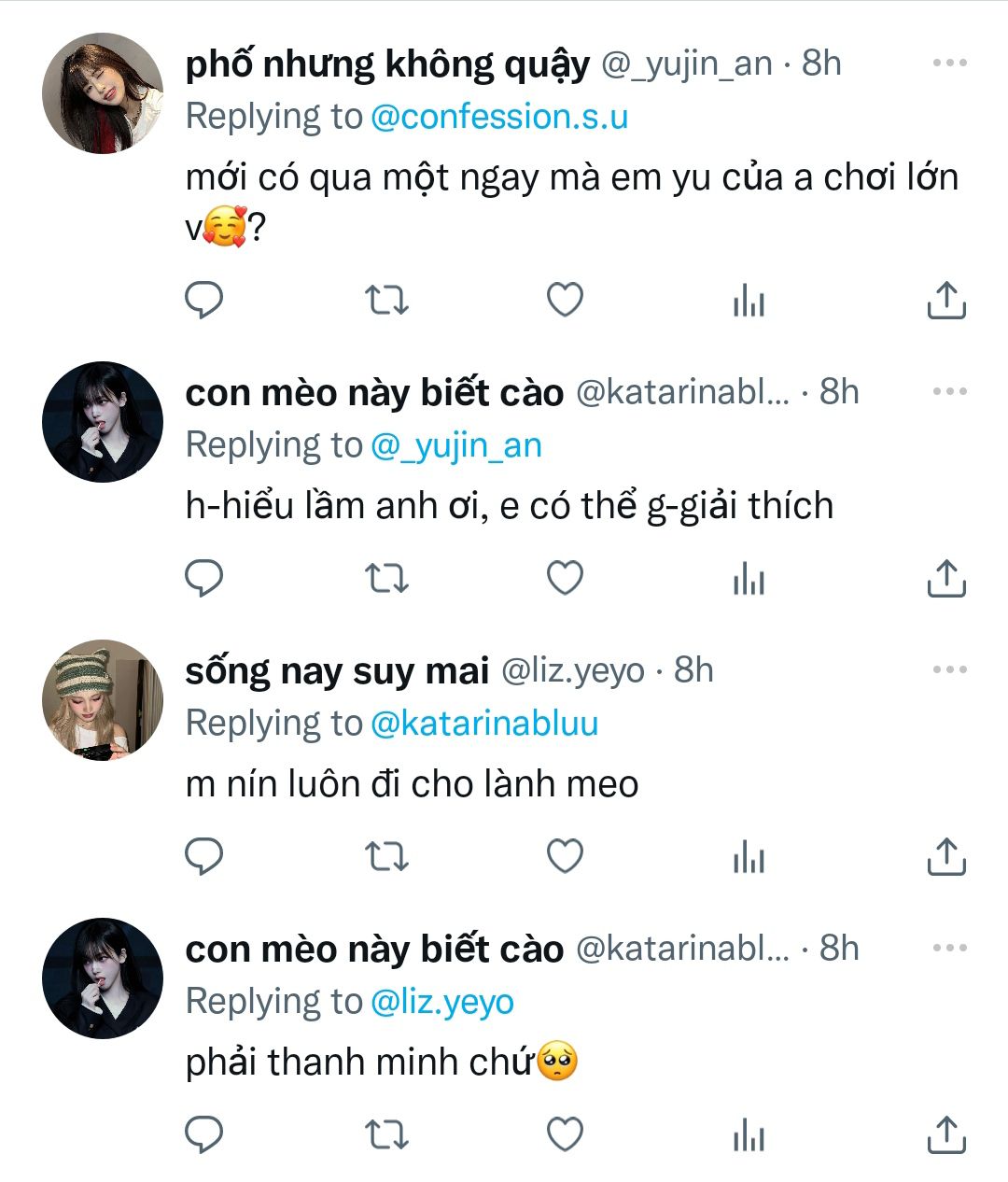Reply to the tweet "m nín luôn đi"
1008x1182 pixels.
pyautogui.click(x=203, y=856)
